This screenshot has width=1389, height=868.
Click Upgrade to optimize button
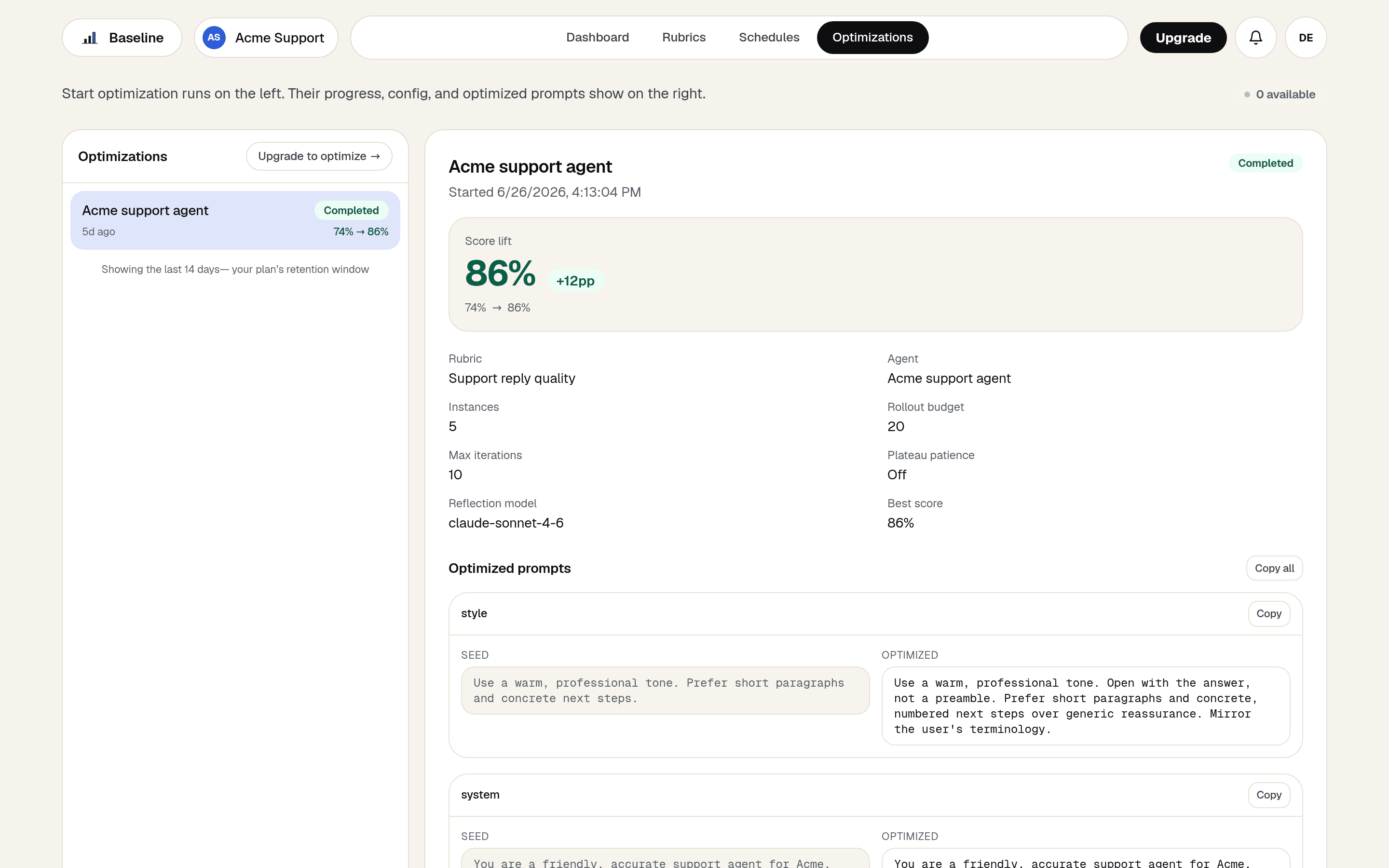[x=318, y=156]
